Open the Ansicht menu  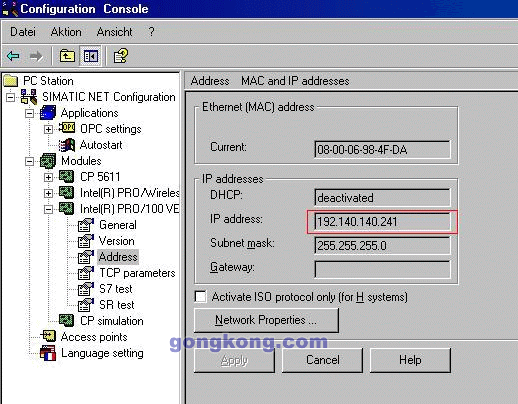pyautogui.click(x=114, y=32)
